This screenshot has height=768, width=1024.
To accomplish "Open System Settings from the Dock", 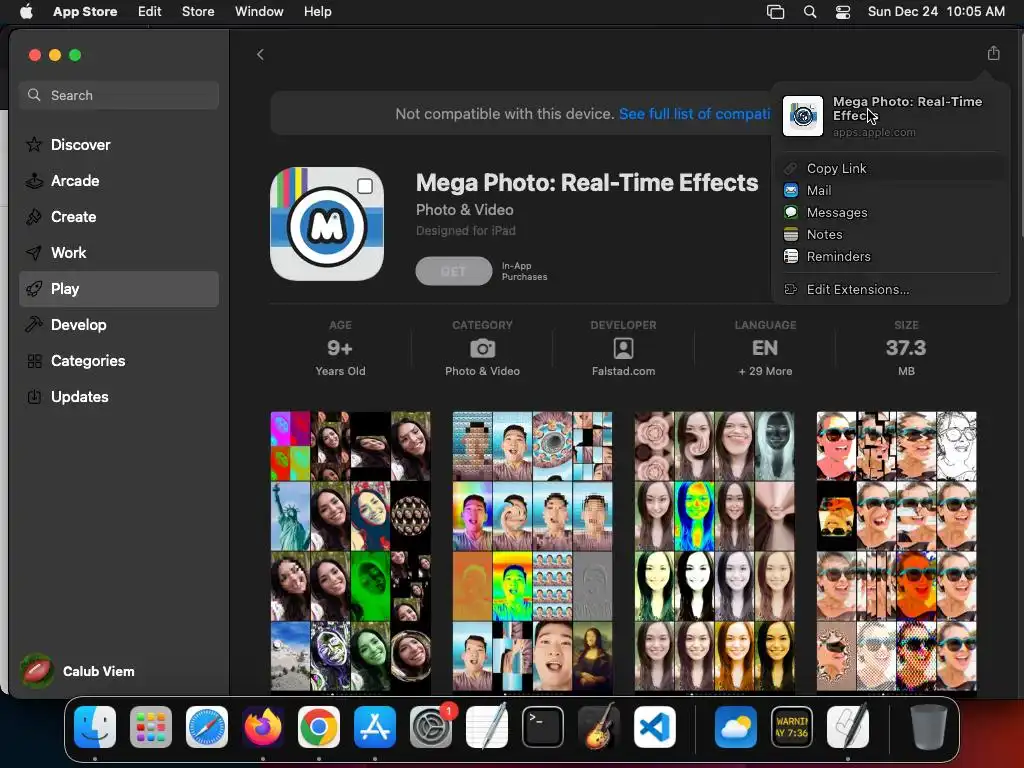I will click(x=431, y=727).
